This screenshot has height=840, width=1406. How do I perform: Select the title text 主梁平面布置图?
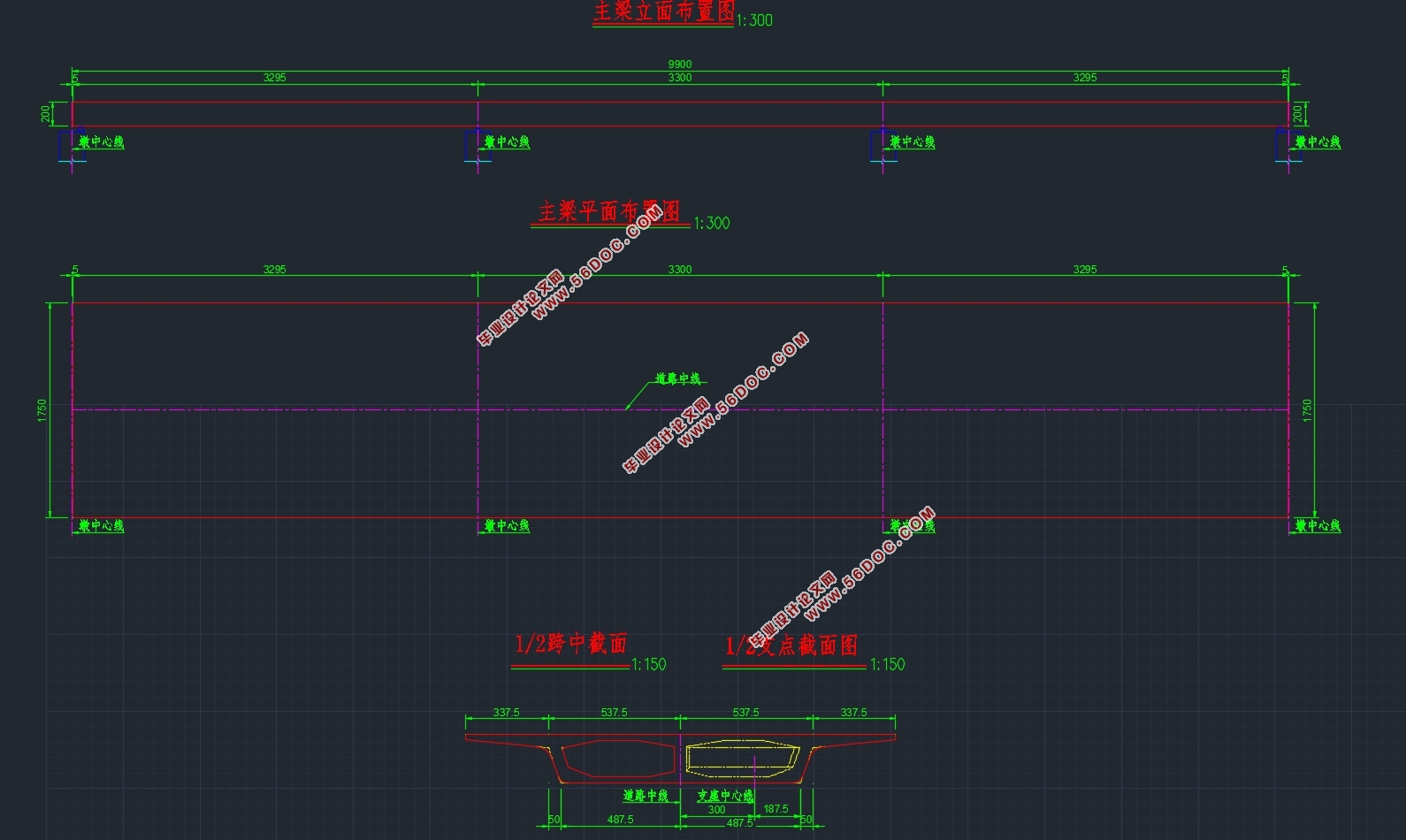point(609,211)
